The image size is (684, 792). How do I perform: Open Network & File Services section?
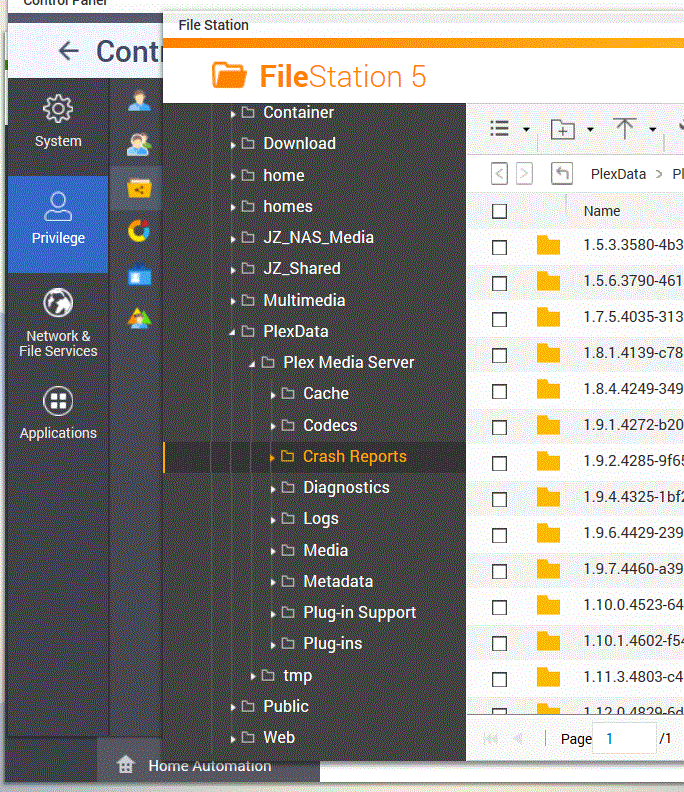coord(58,323)
